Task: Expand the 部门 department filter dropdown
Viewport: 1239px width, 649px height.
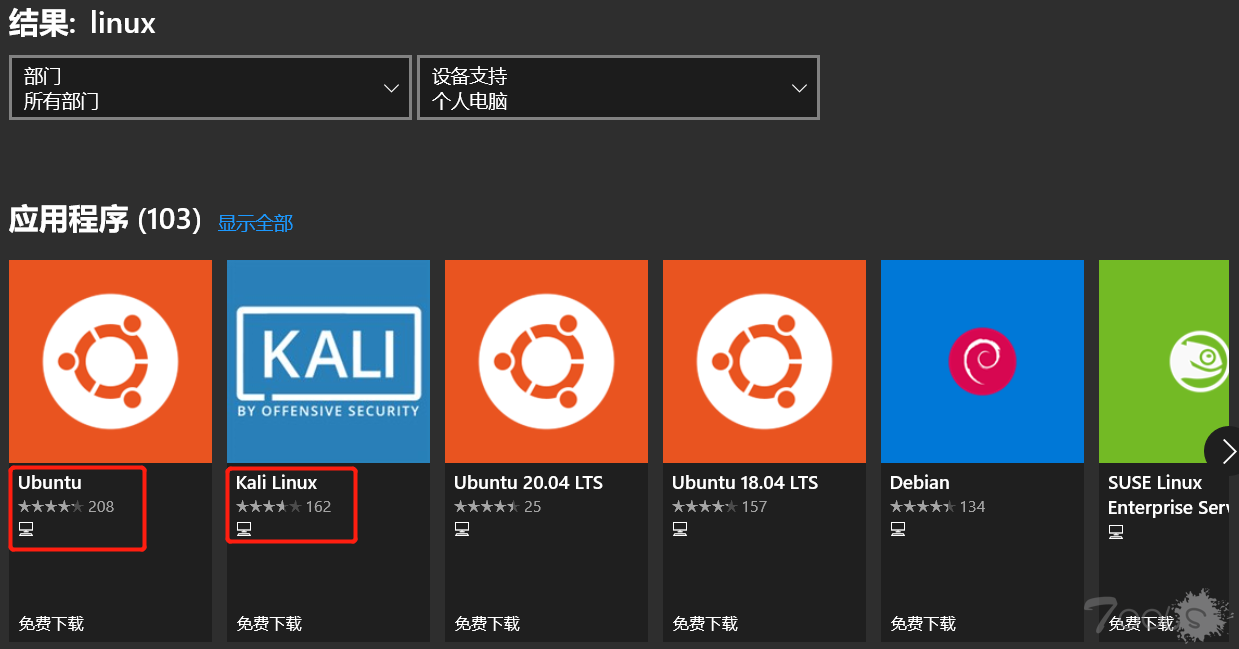Action: 210,88
